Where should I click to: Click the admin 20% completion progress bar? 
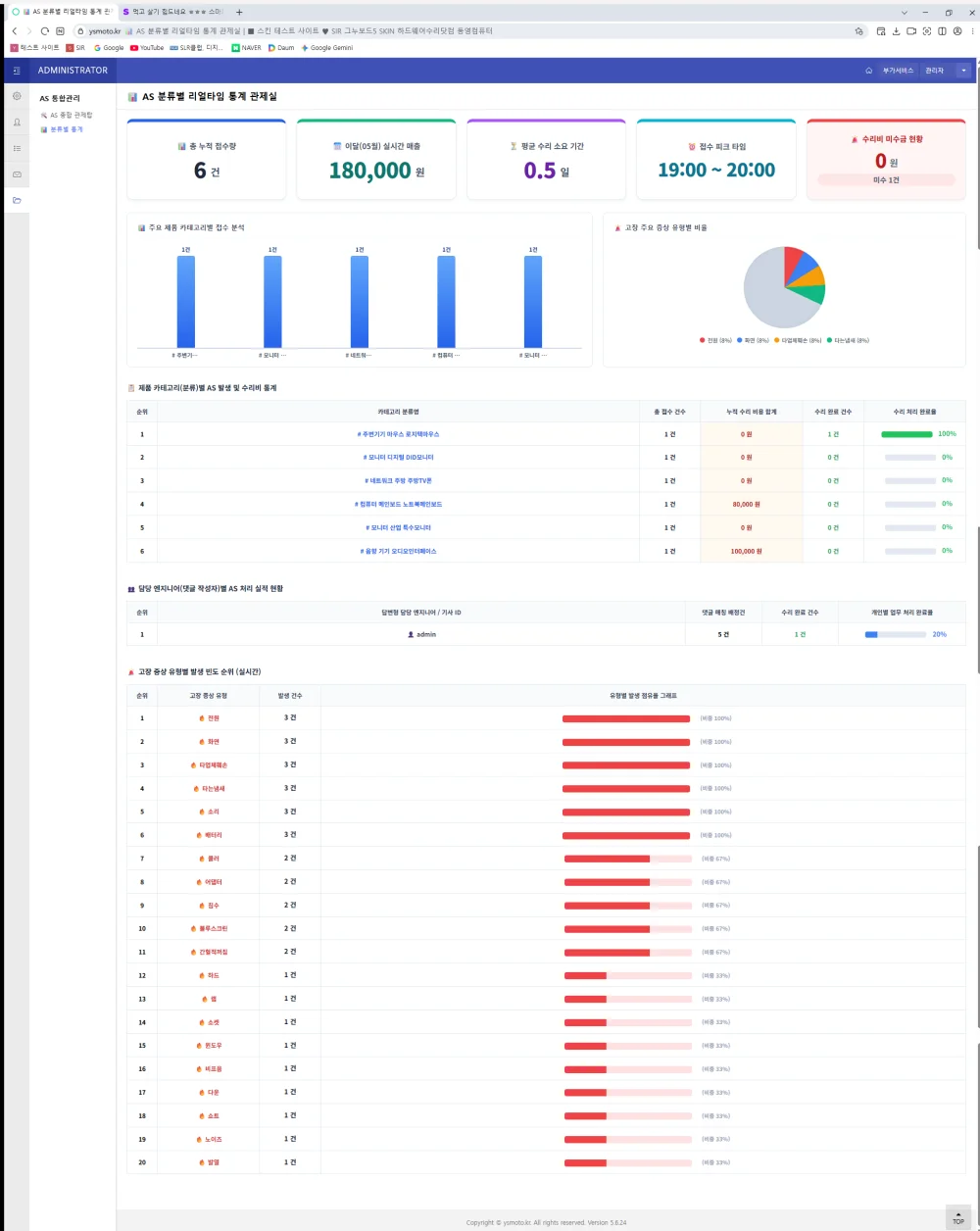click(x=895, y=635)
